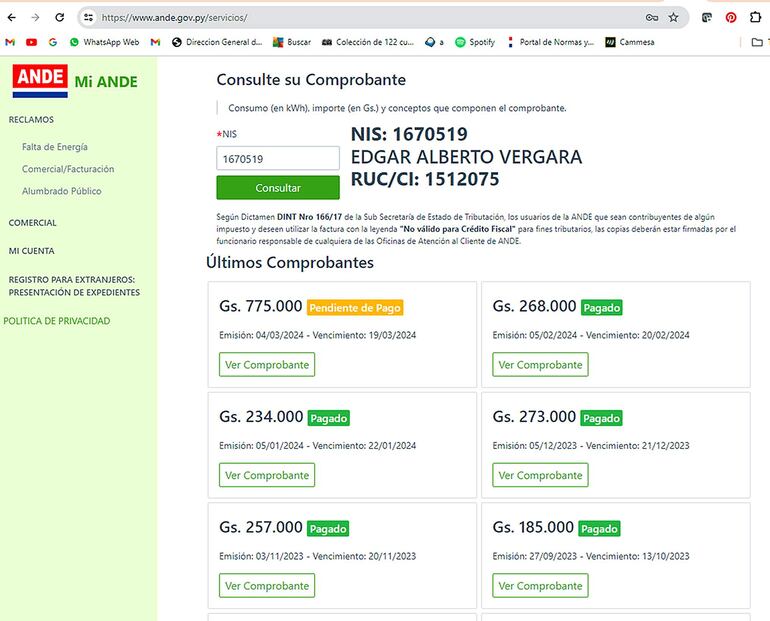Click the ANDE logo in the sidebar
Viewport: 770px width, 621px height.
tap(40, 80)
